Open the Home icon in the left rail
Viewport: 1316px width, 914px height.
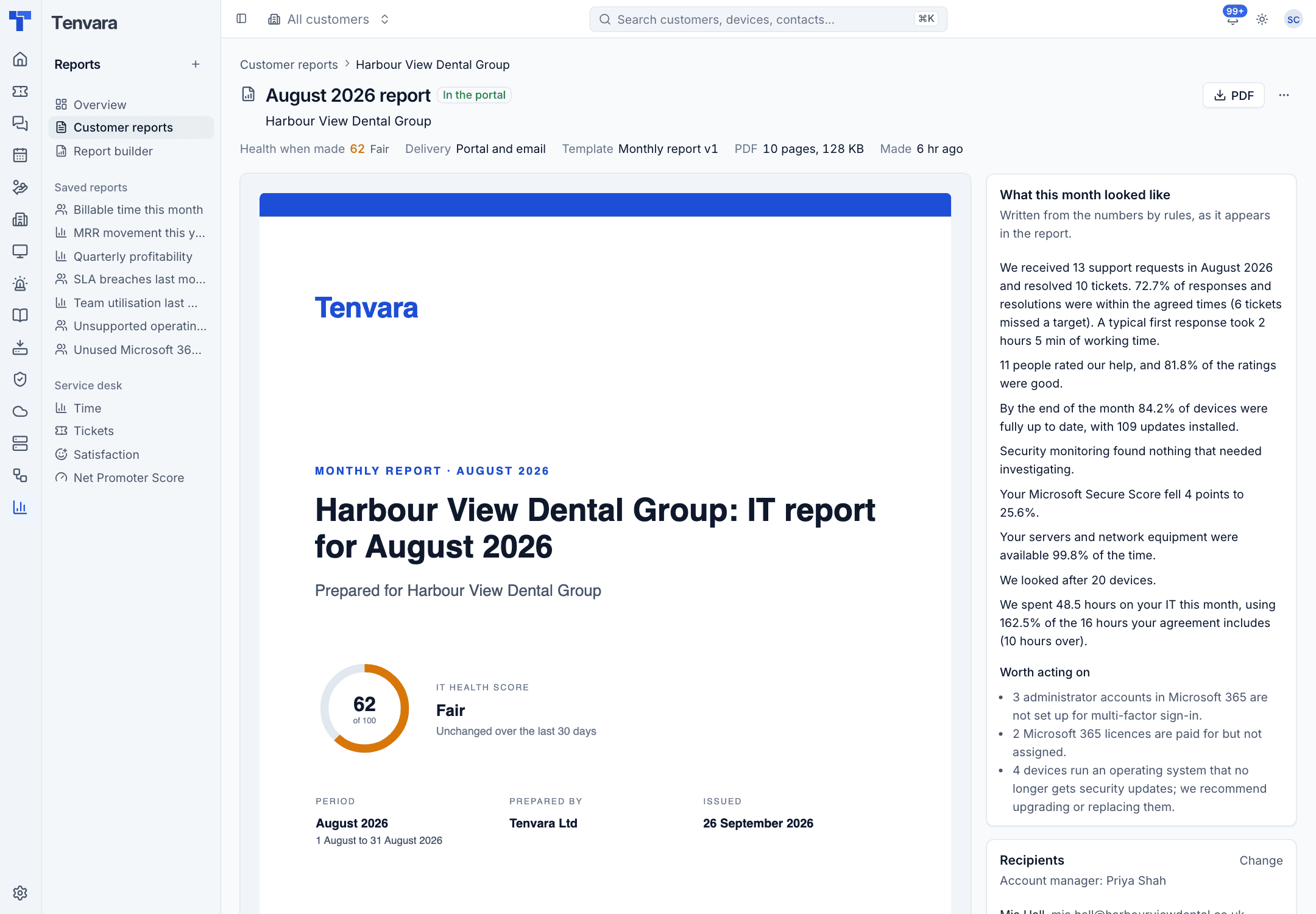(20, 59)
